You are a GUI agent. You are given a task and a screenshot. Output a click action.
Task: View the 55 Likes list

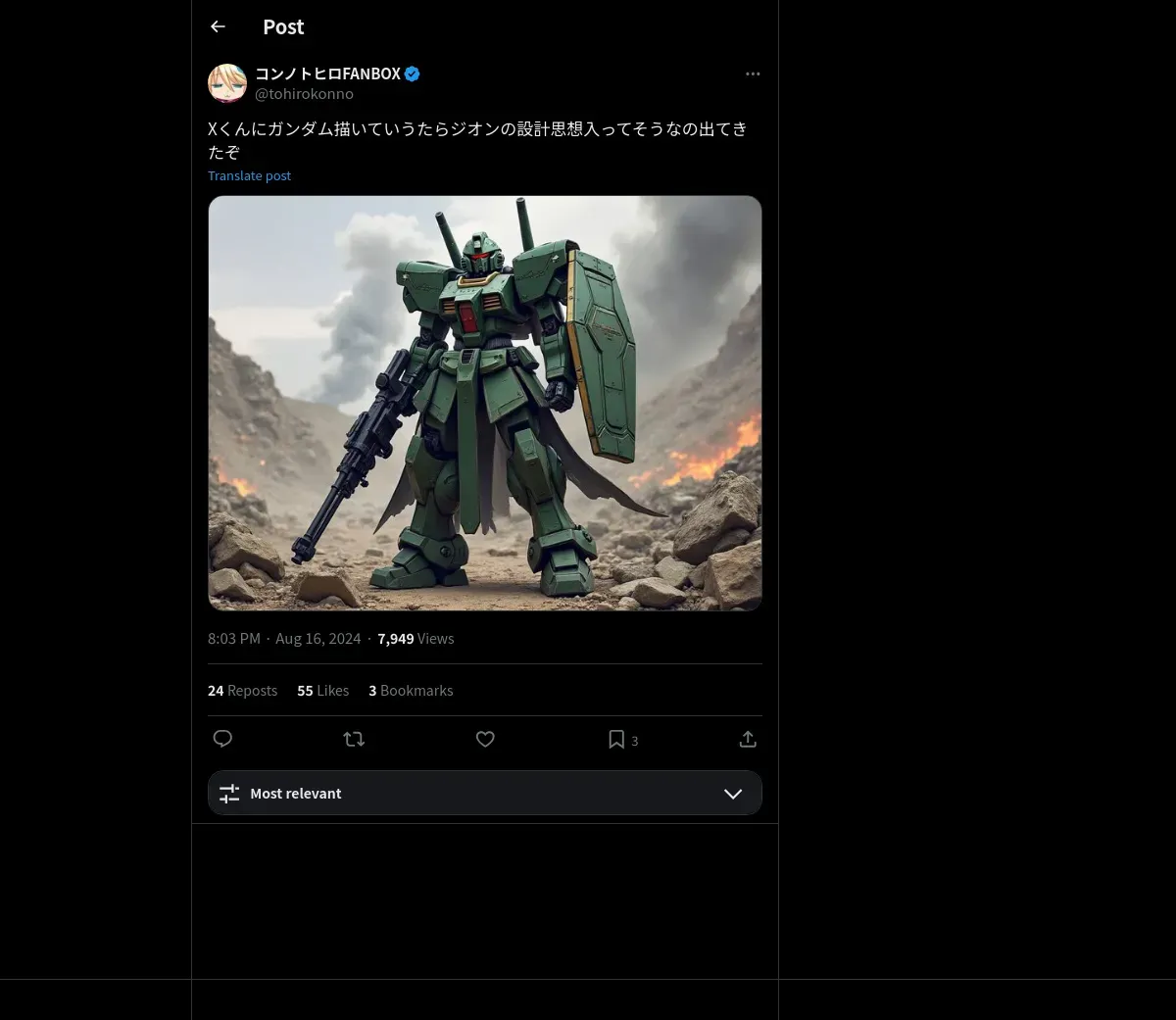coord(322,691)
